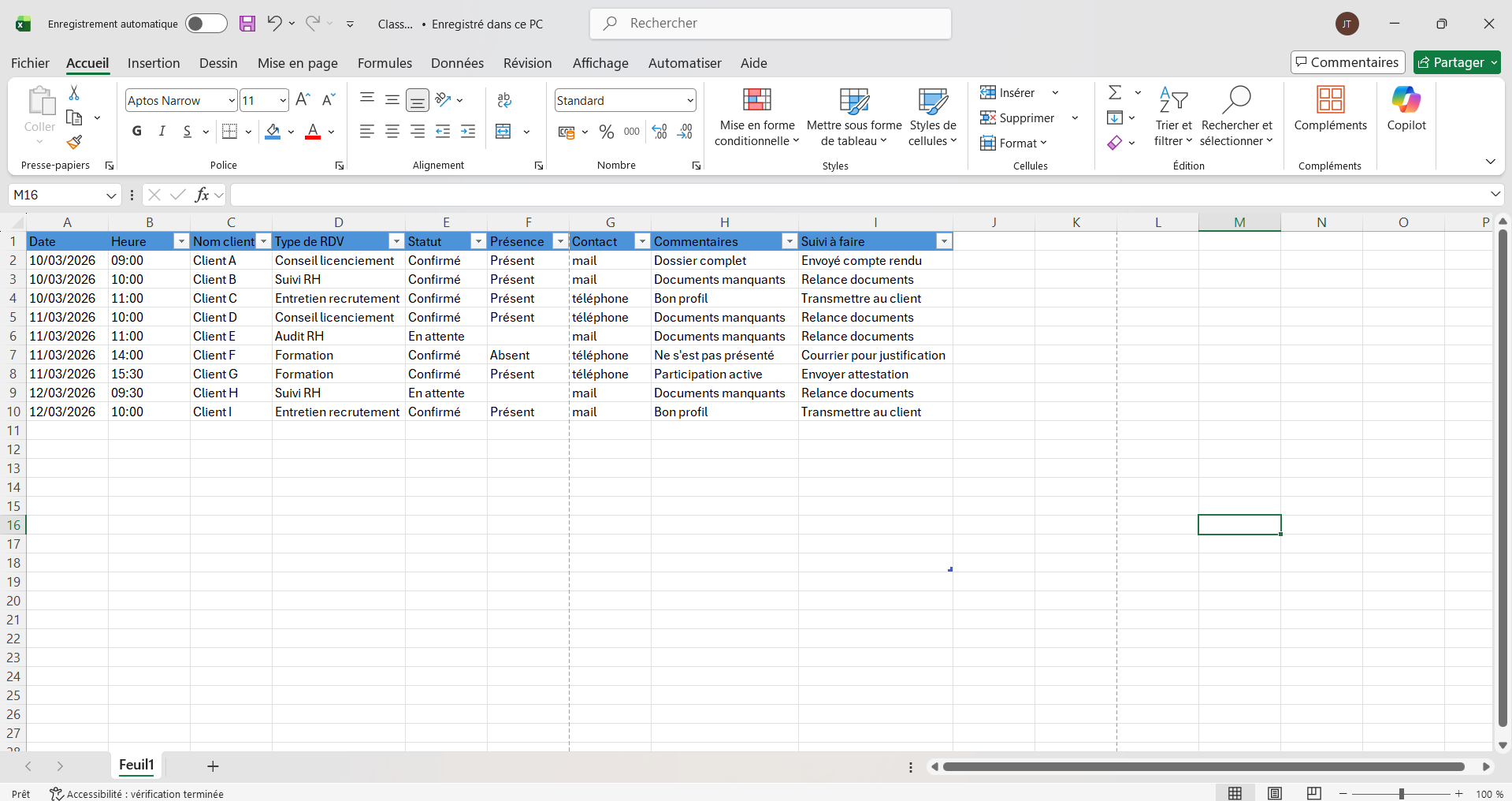Click the Save diskette icon
Image resolution: width=1512 pixels, height=801 pixels.
247,24
